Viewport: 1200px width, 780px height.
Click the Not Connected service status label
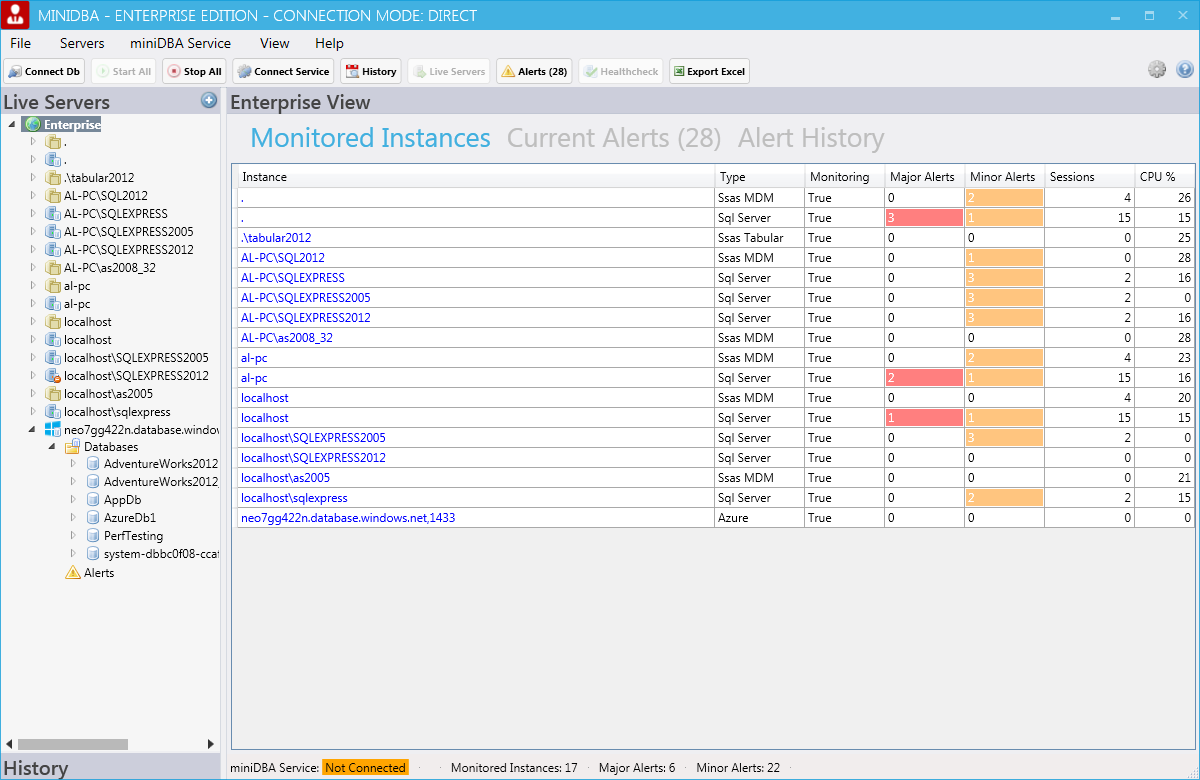point(365,768)
